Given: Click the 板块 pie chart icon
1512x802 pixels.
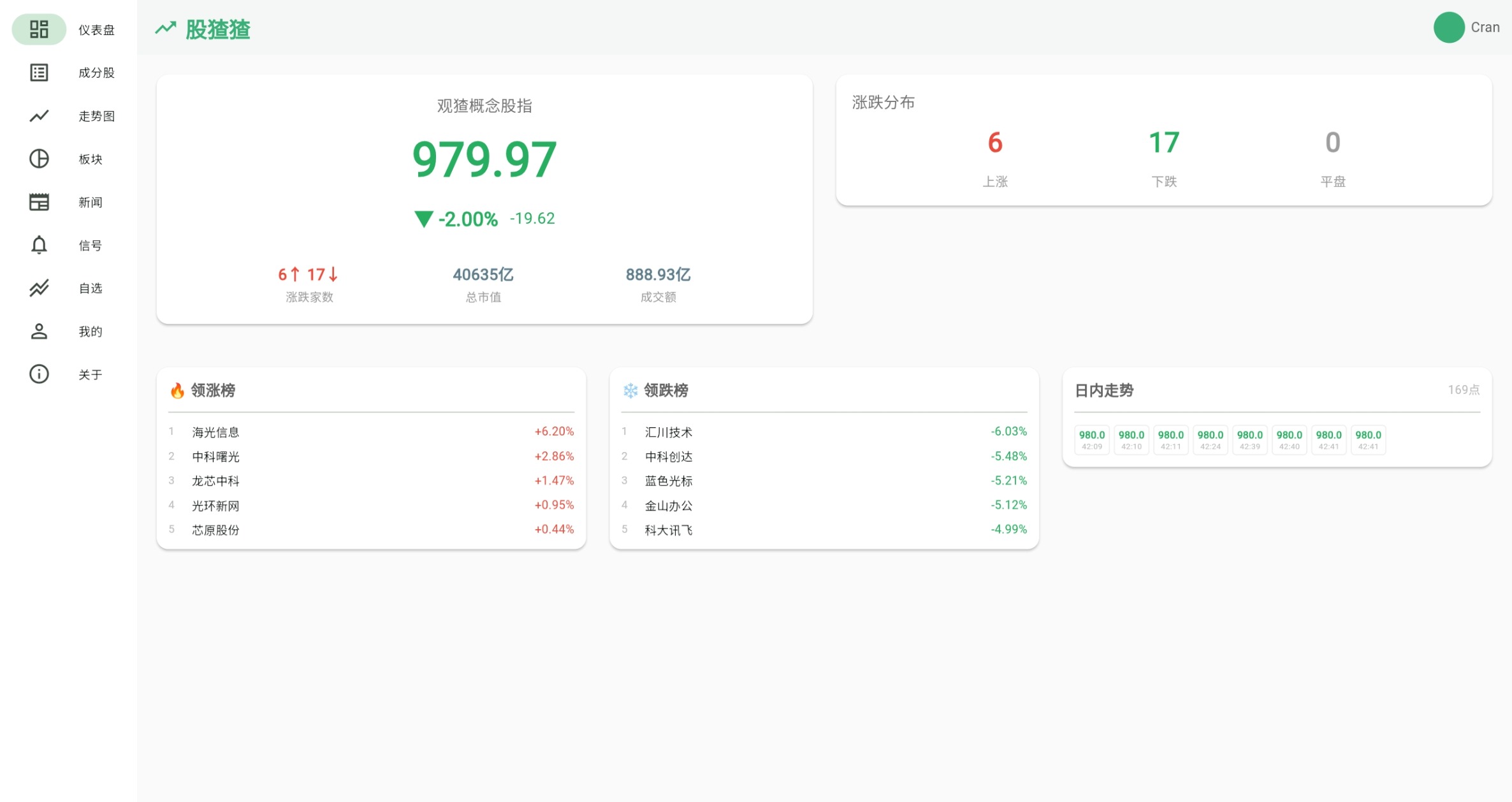Looking at the screenshot, I should pos(39,159).
